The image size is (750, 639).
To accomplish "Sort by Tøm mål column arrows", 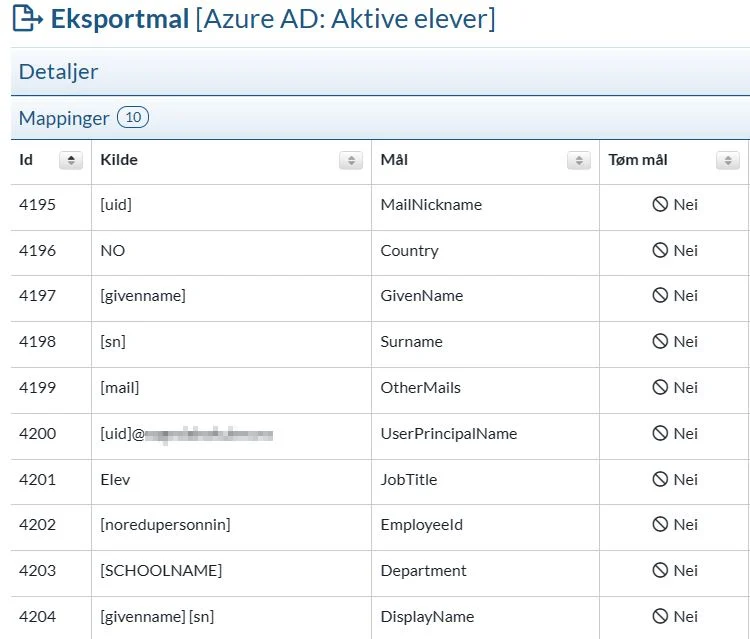I will (x=728, y=161).
